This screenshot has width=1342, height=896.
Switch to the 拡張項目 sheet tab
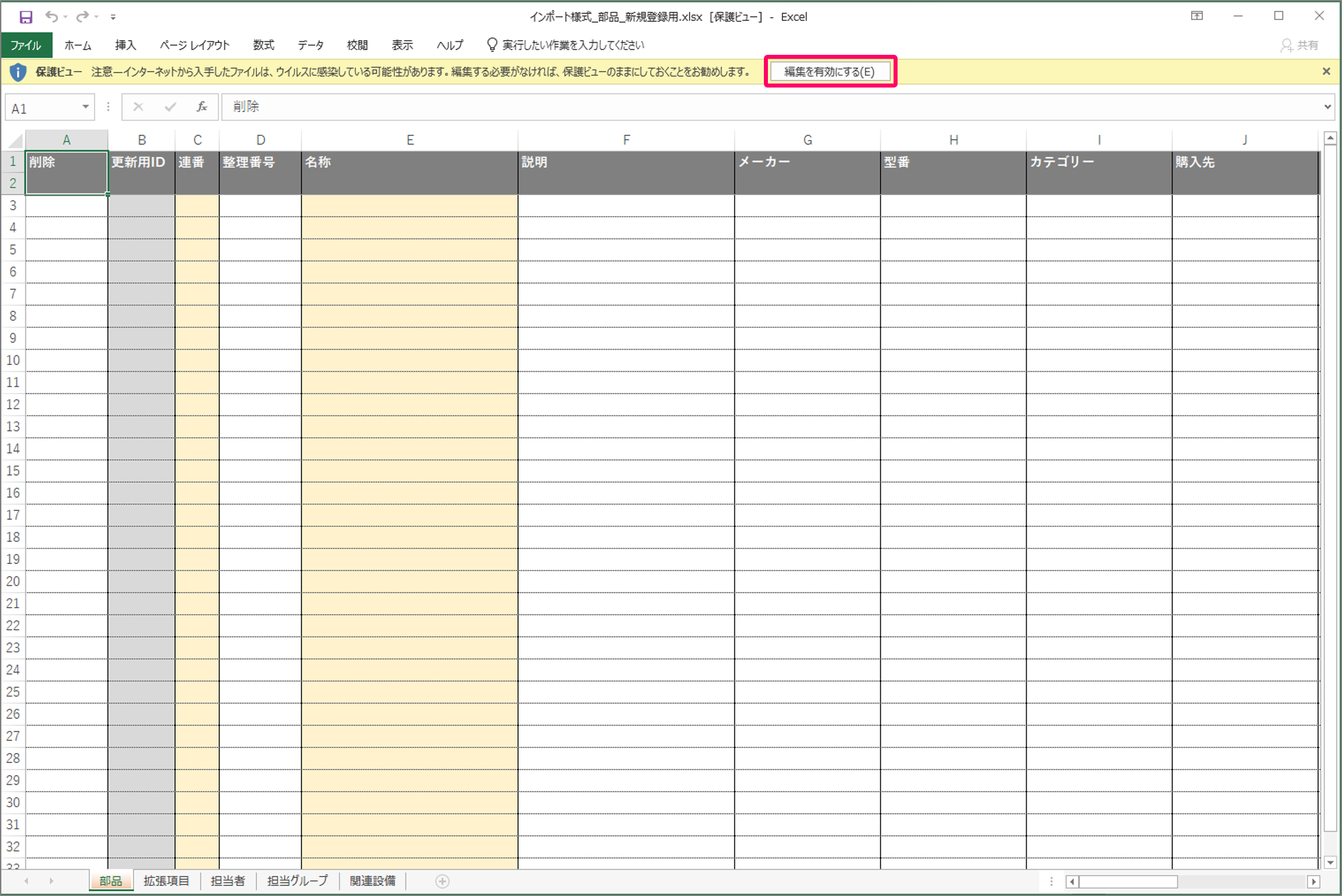166,881
